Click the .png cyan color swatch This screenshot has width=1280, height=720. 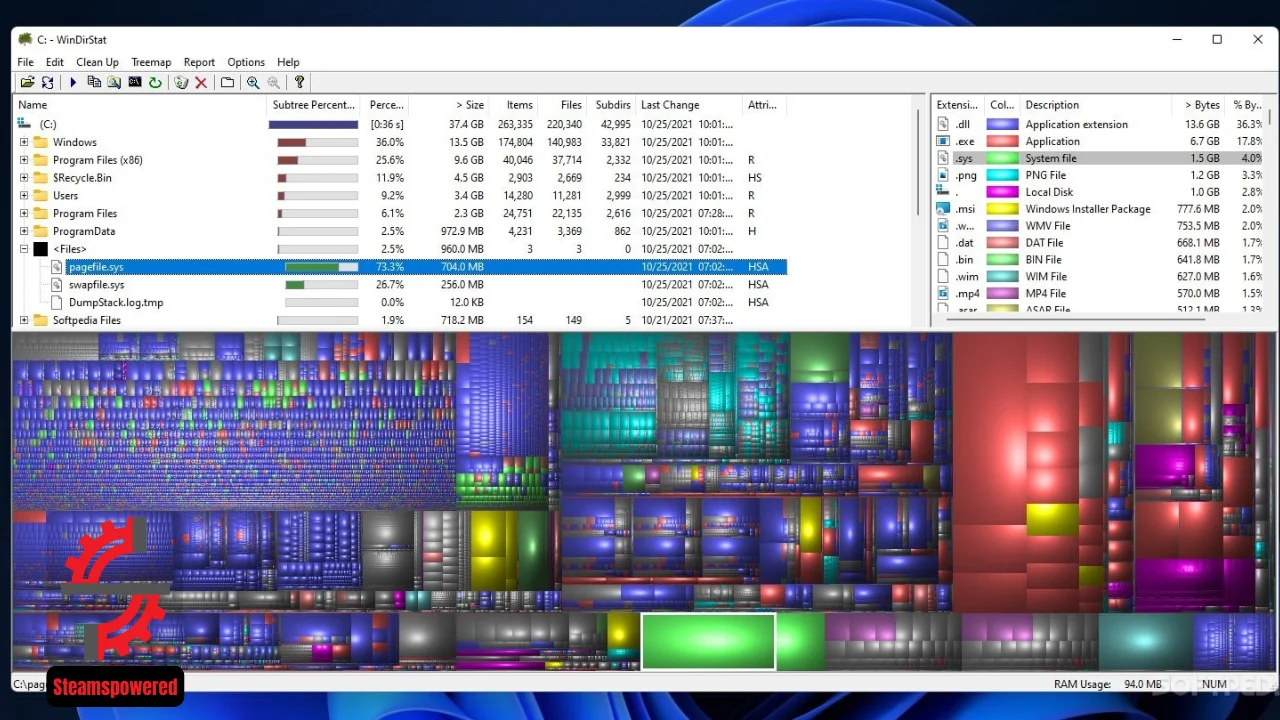coord(1002,175)
